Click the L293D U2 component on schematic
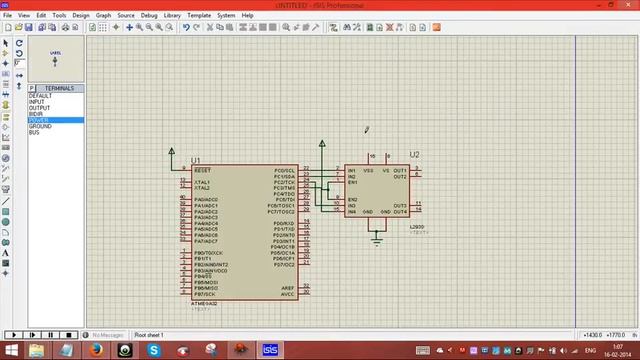This screenshot has height=360, width=640. [x=377, y=191]
